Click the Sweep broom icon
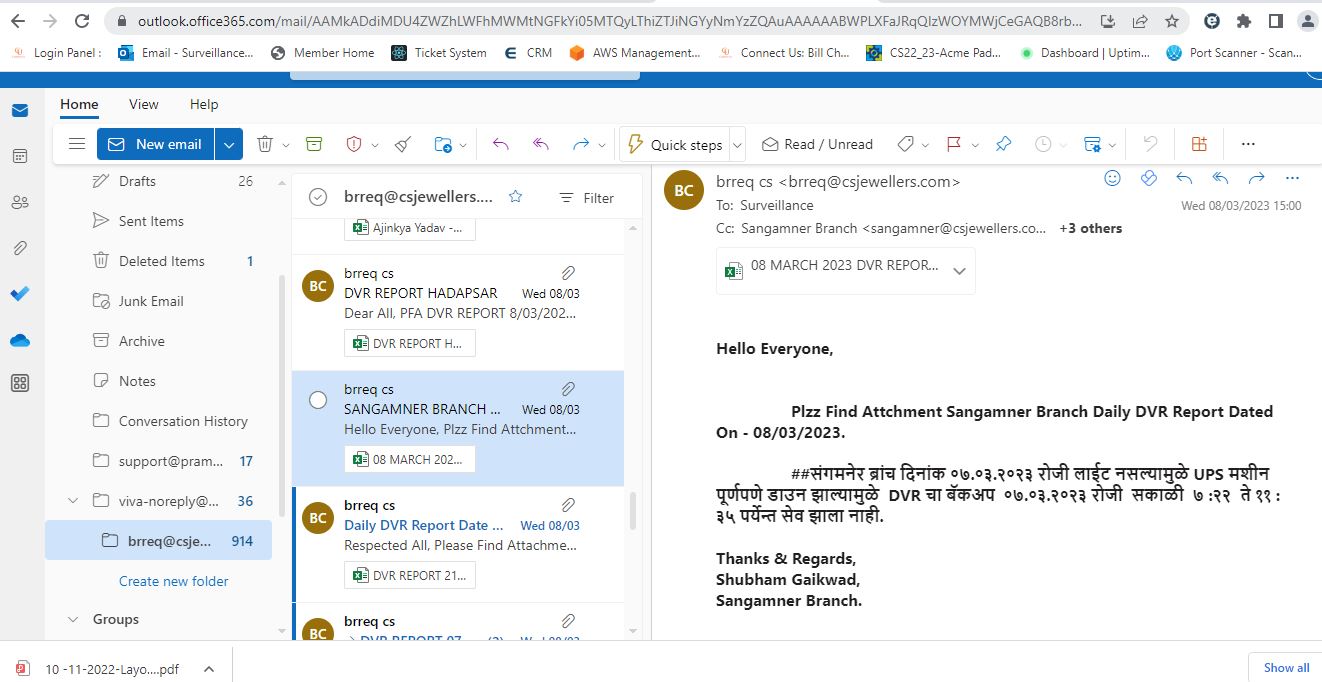 coord(403,144)
